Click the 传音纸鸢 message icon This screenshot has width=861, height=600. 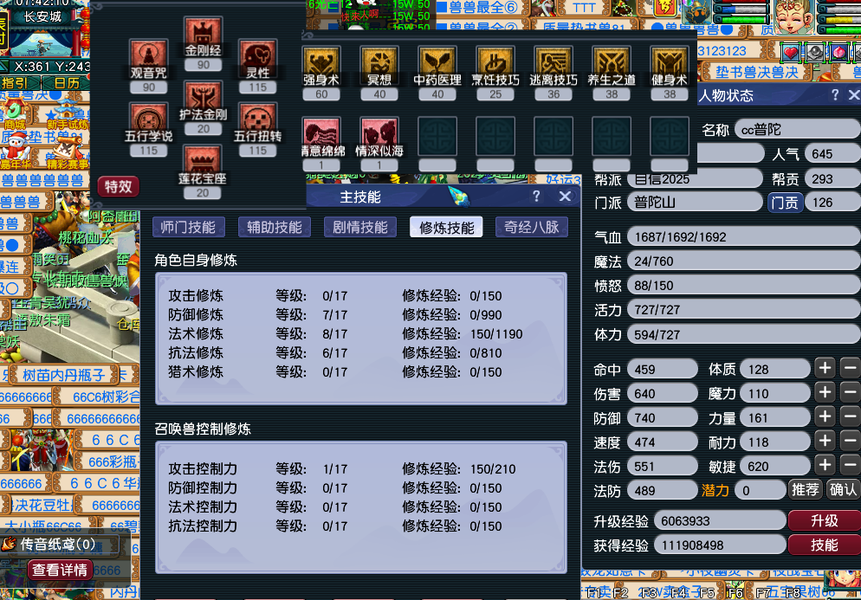[x=9, y=544]
